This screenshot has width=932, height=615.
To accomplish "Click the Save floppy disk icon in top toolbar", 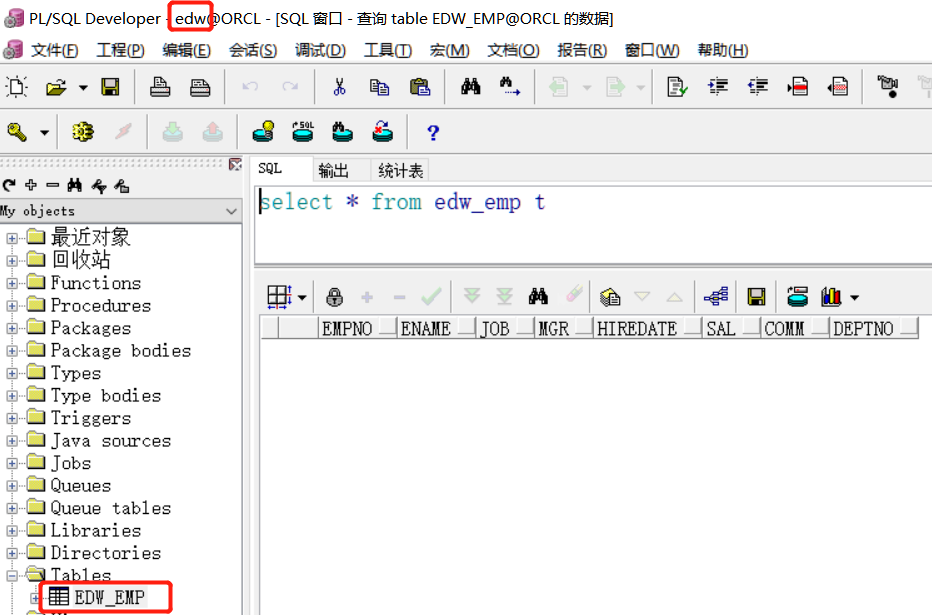I will 110,87.
